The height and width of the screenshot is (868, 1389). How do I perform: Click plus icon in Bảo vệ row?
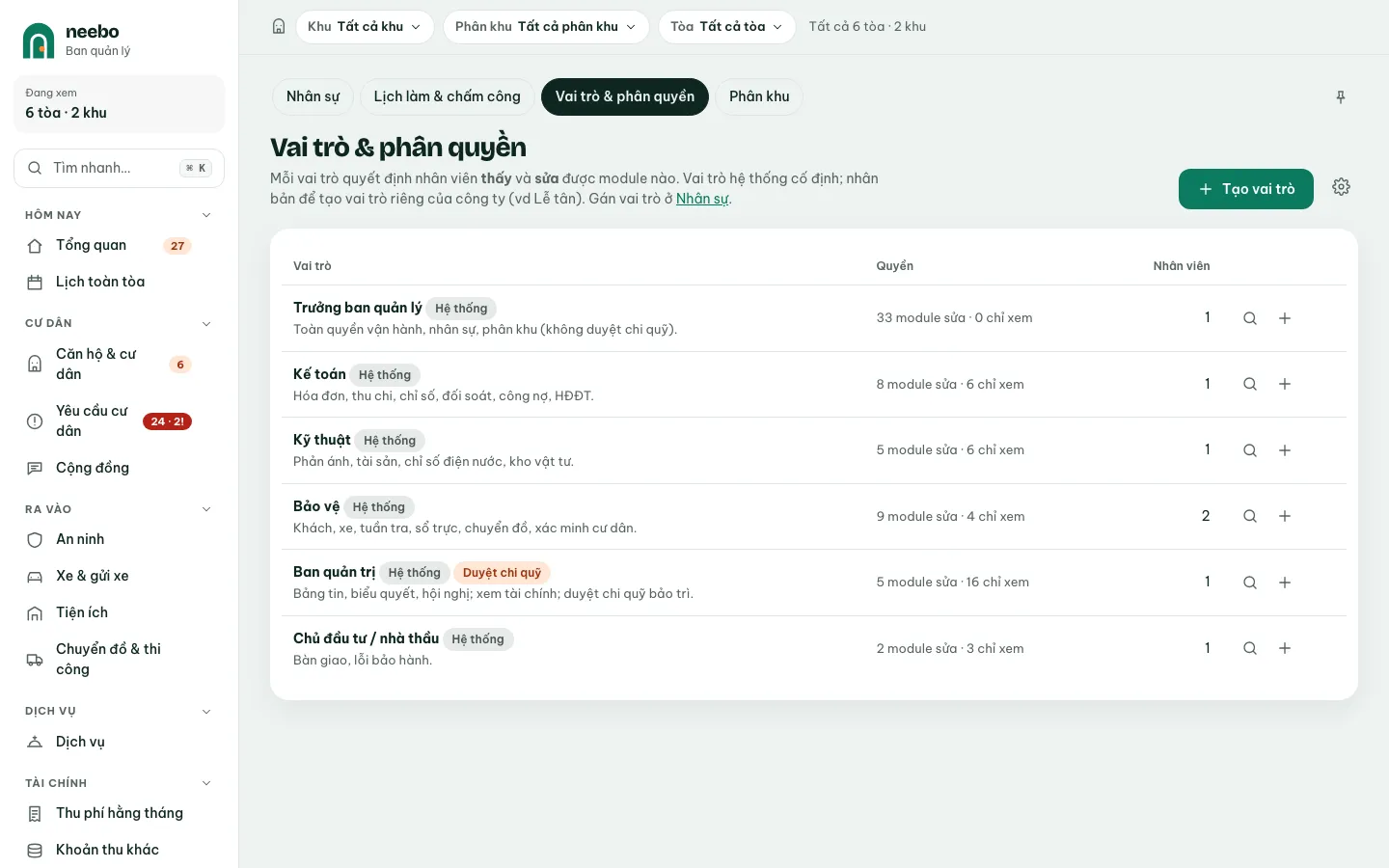click(x=1285, y=516)
